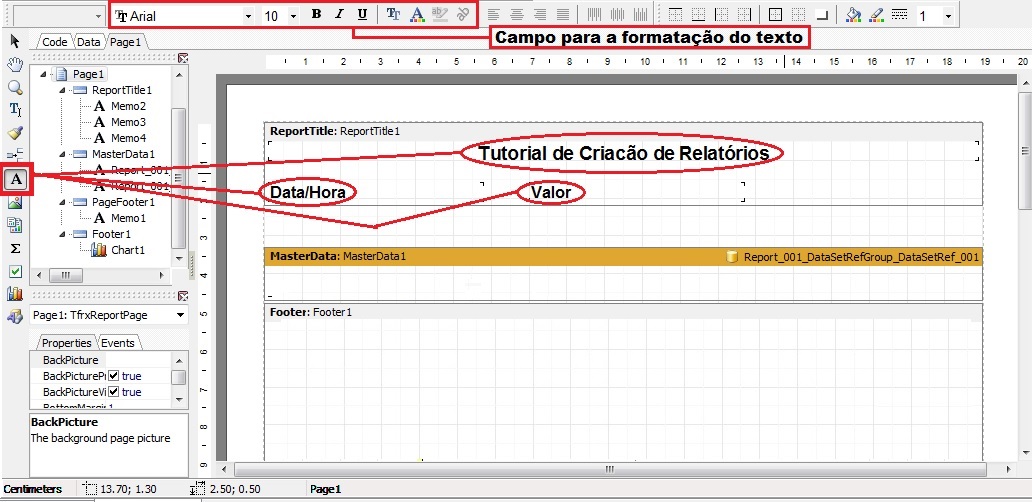Select the BackPicture property row
The height and width of the screenshot is (502, 1032).
click(x=103, y=360)
